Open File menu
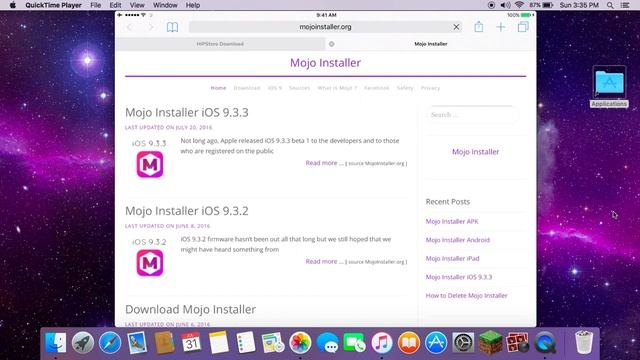 tap(96, 5)
